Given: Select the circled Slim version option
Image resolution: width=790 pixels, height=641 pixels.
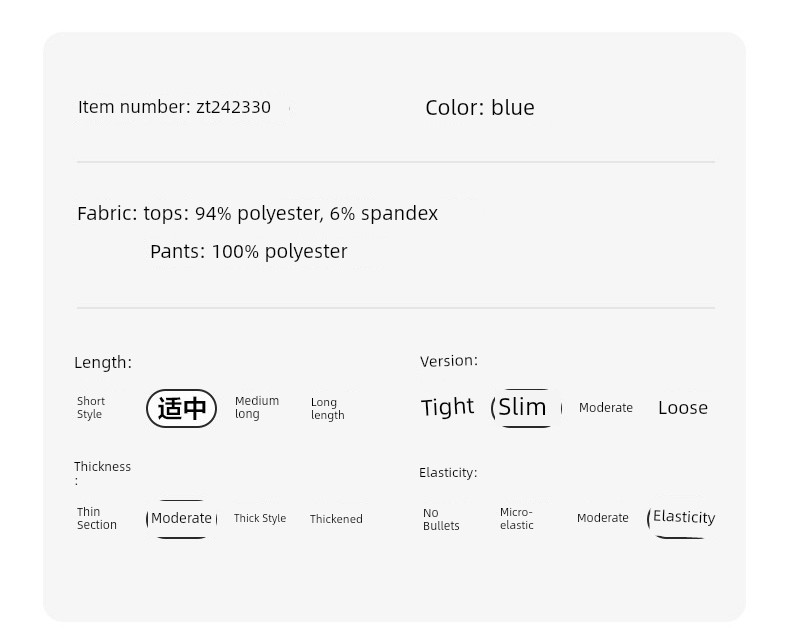Looking at the screenshot, I should (526, 408).
